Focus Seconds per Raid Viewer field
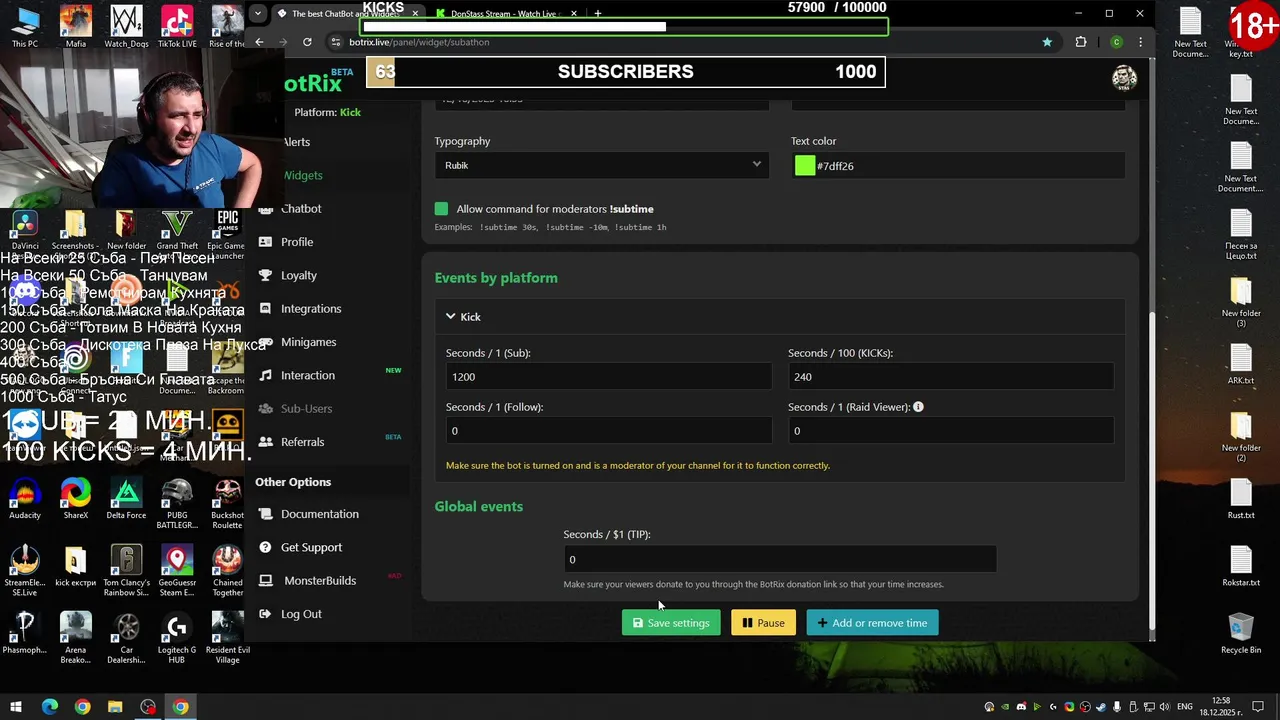 [950, 431]
